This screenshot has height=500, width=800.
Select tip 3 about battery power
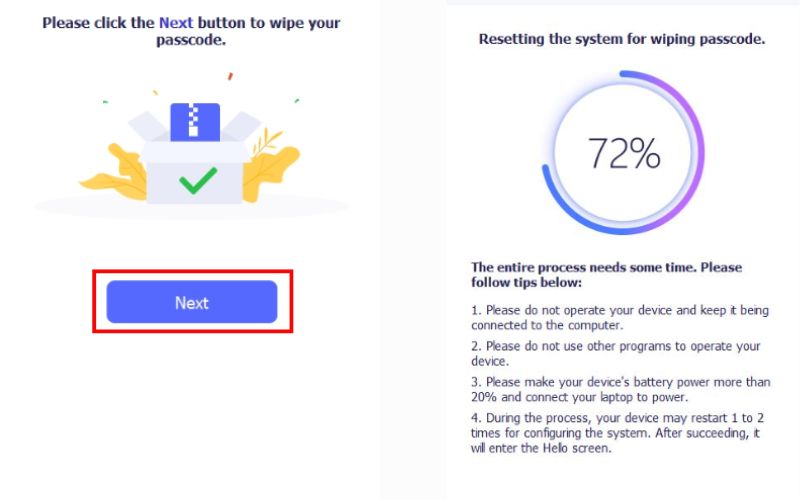pyautogui.click(x=620, y=388)
